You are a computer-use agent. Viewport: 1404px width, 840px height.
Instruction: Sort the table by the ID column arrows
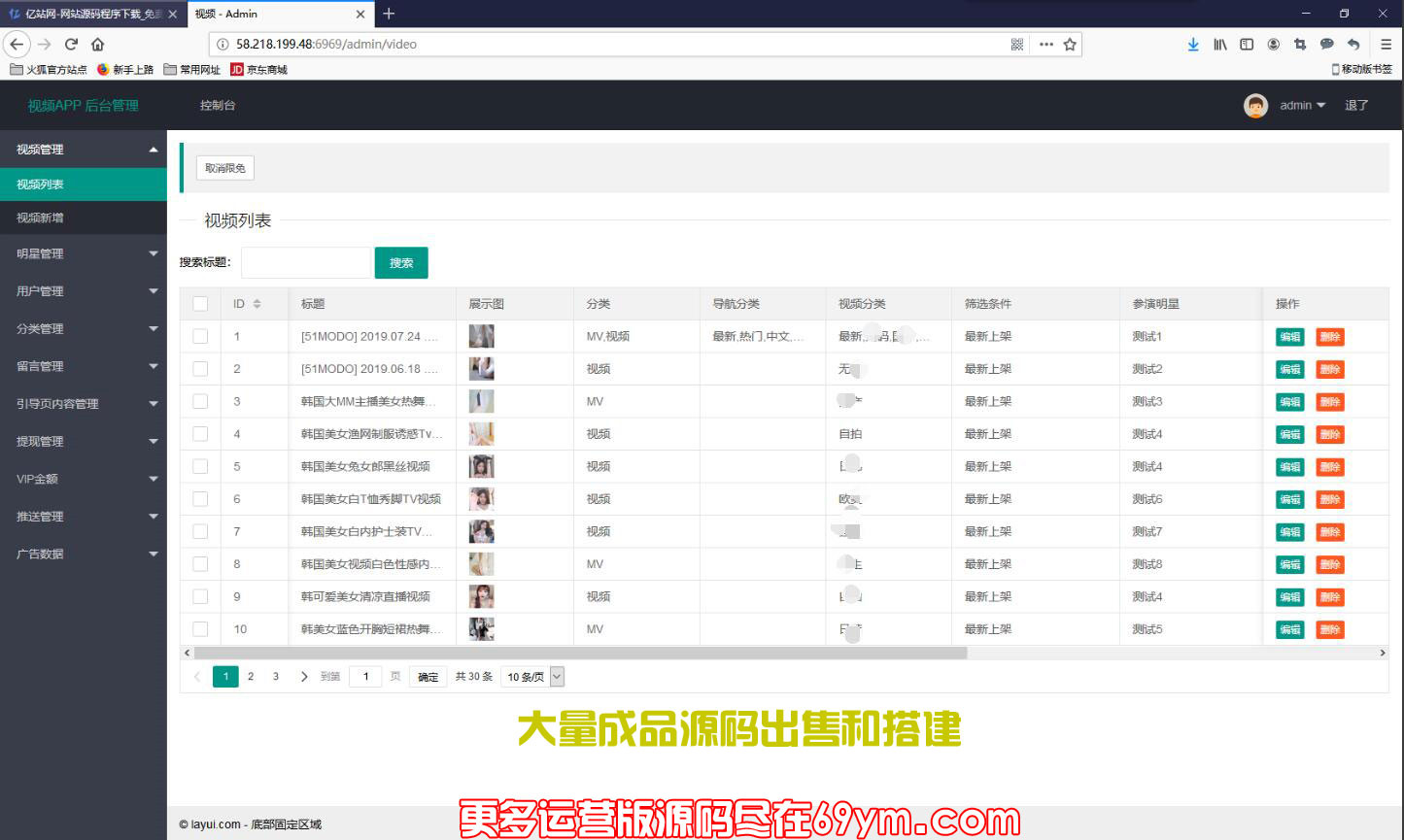[257, 304]
